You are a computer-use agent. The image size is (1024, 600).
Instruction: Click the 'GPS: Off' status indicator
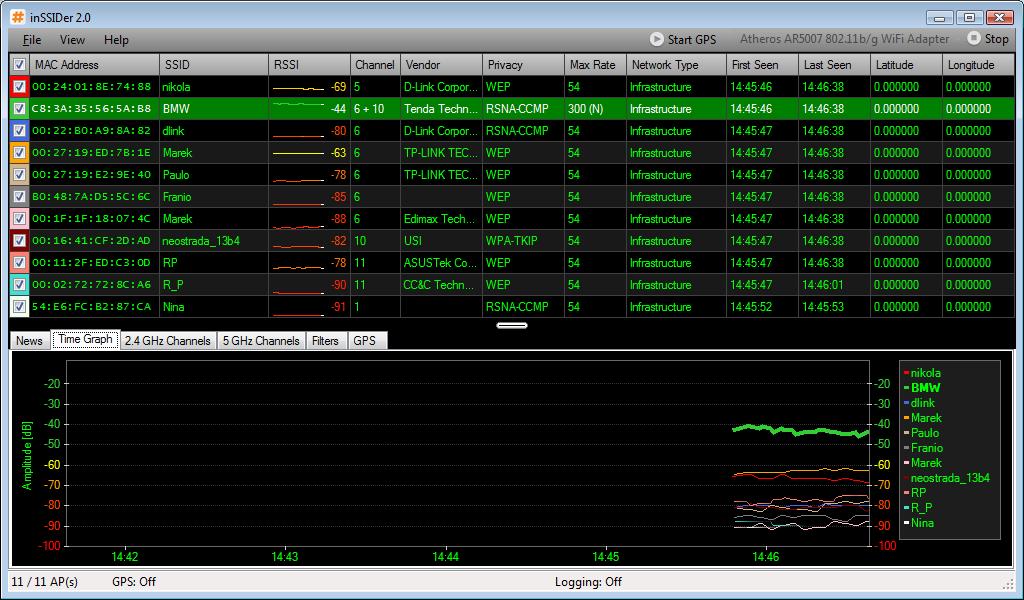[x=134, y=582]
